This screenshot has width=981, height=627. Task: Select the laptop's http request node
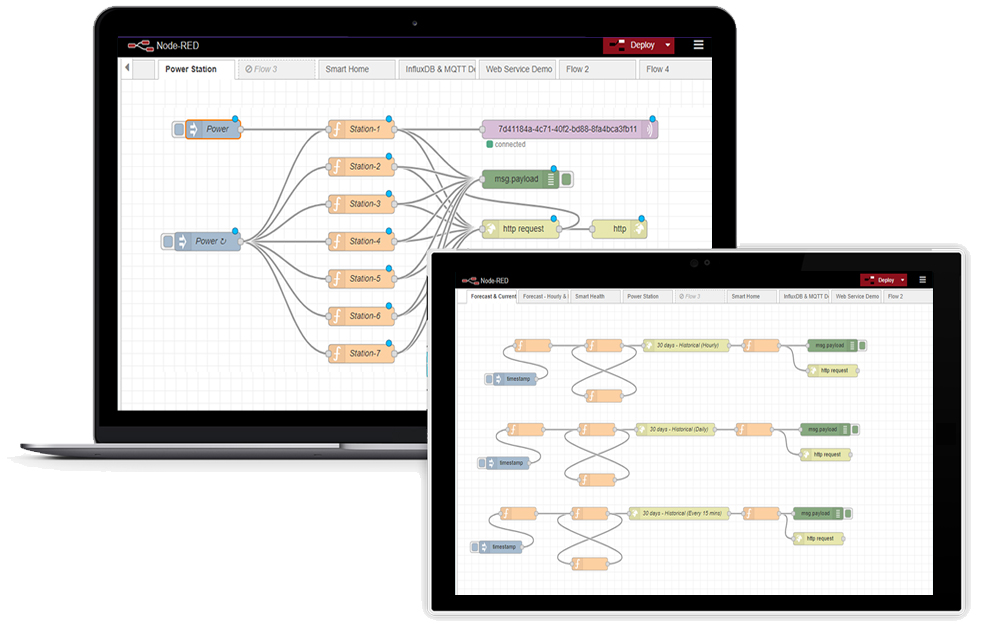coord(521,229)
